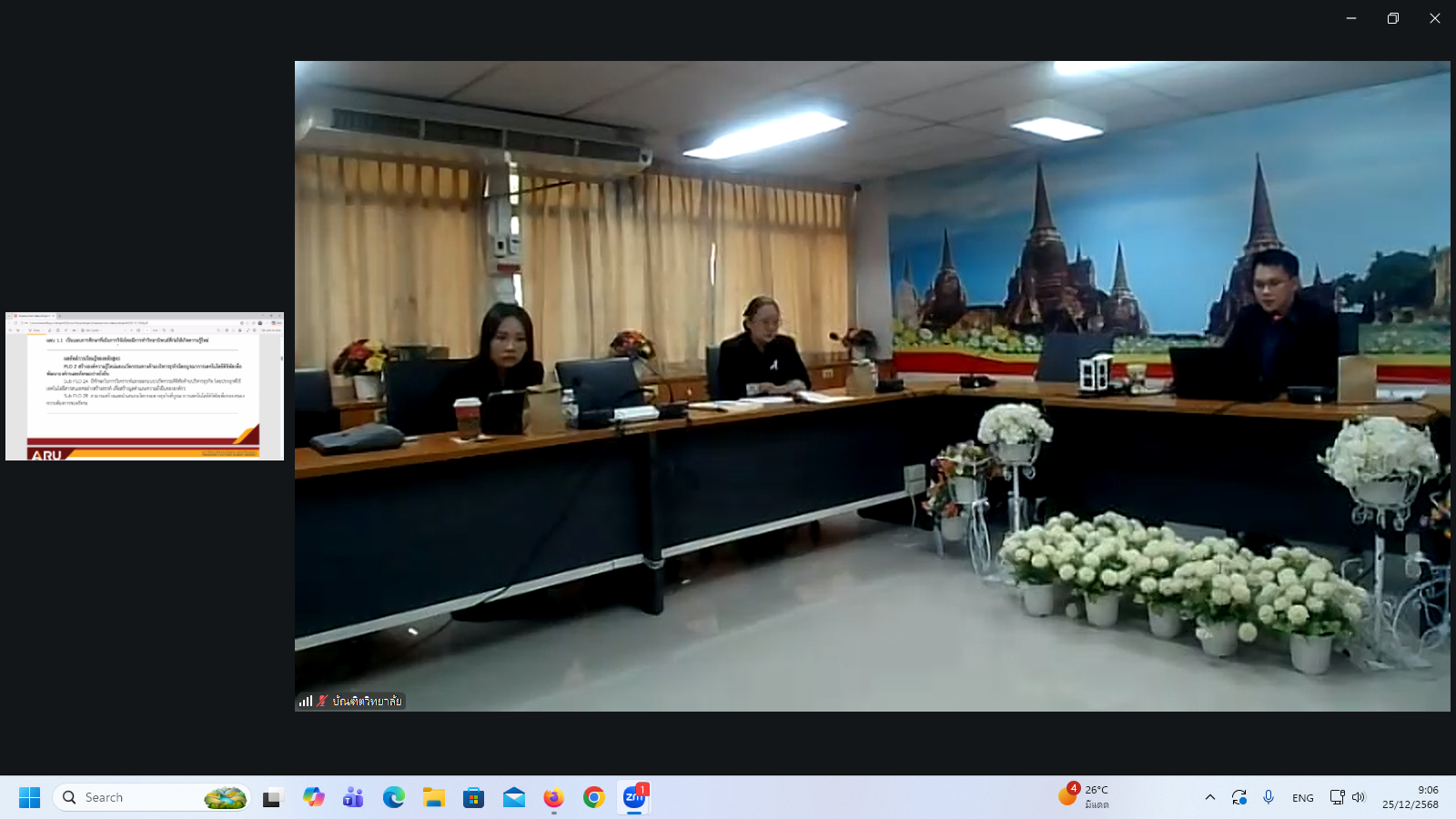Open File Explorer folder icon

(x=433, y=798)
